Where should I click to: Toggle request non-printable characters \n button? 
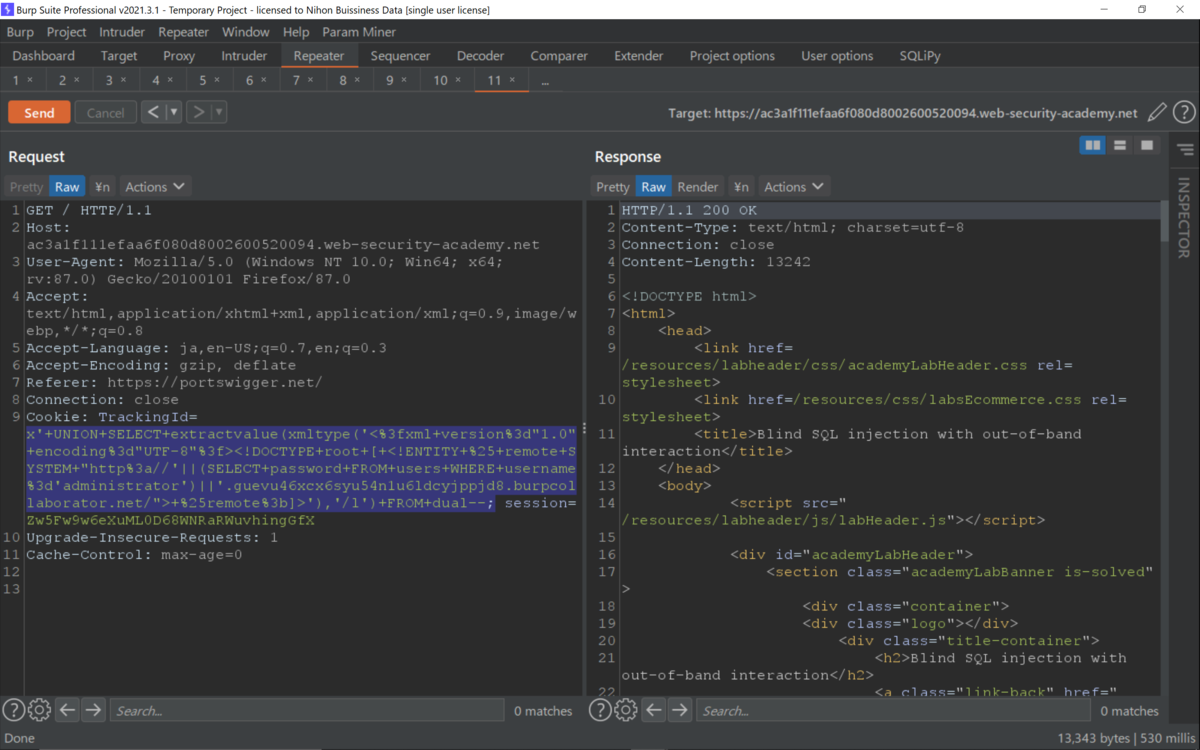102,187
